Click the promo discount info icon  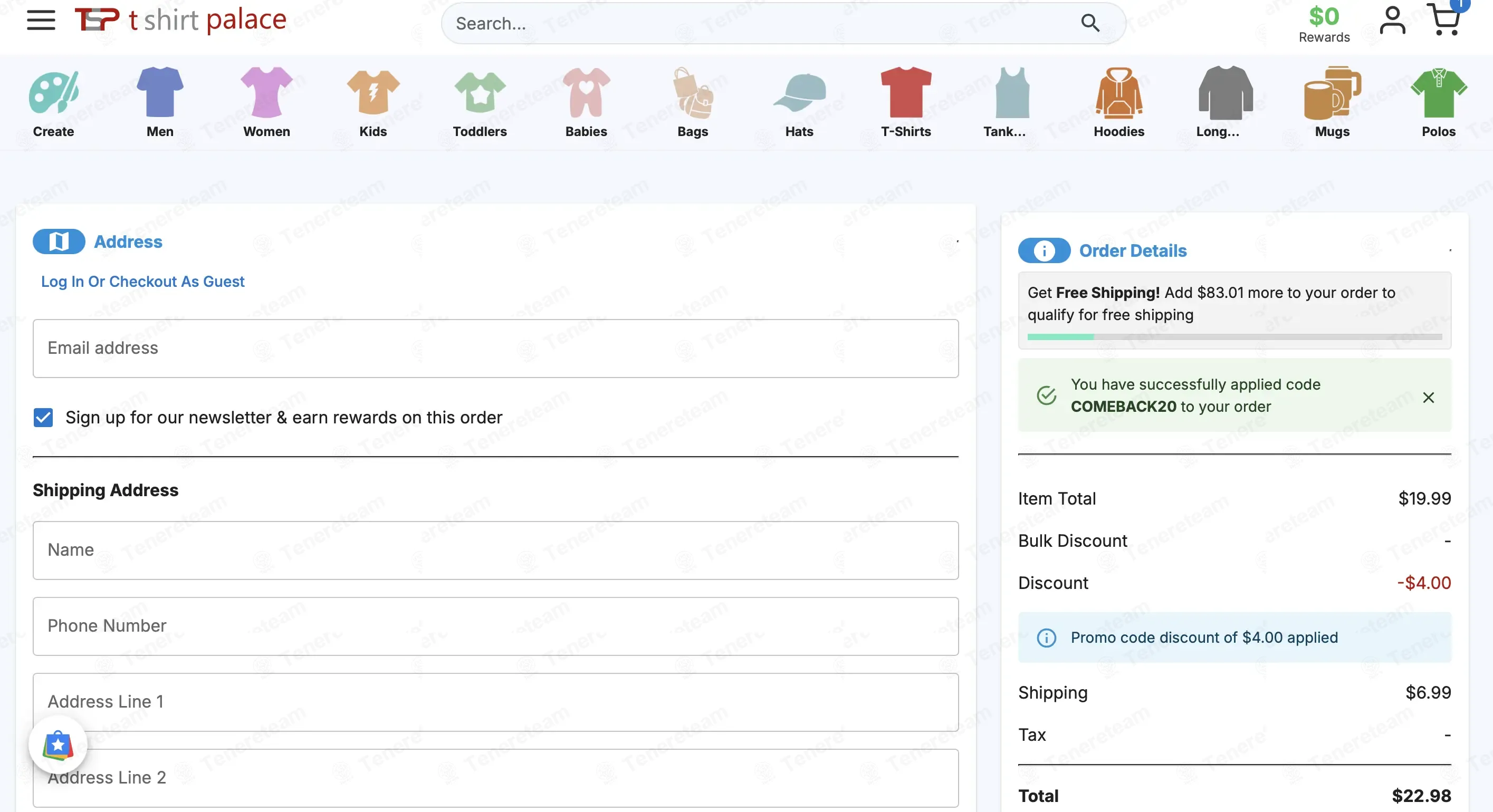1046,637
